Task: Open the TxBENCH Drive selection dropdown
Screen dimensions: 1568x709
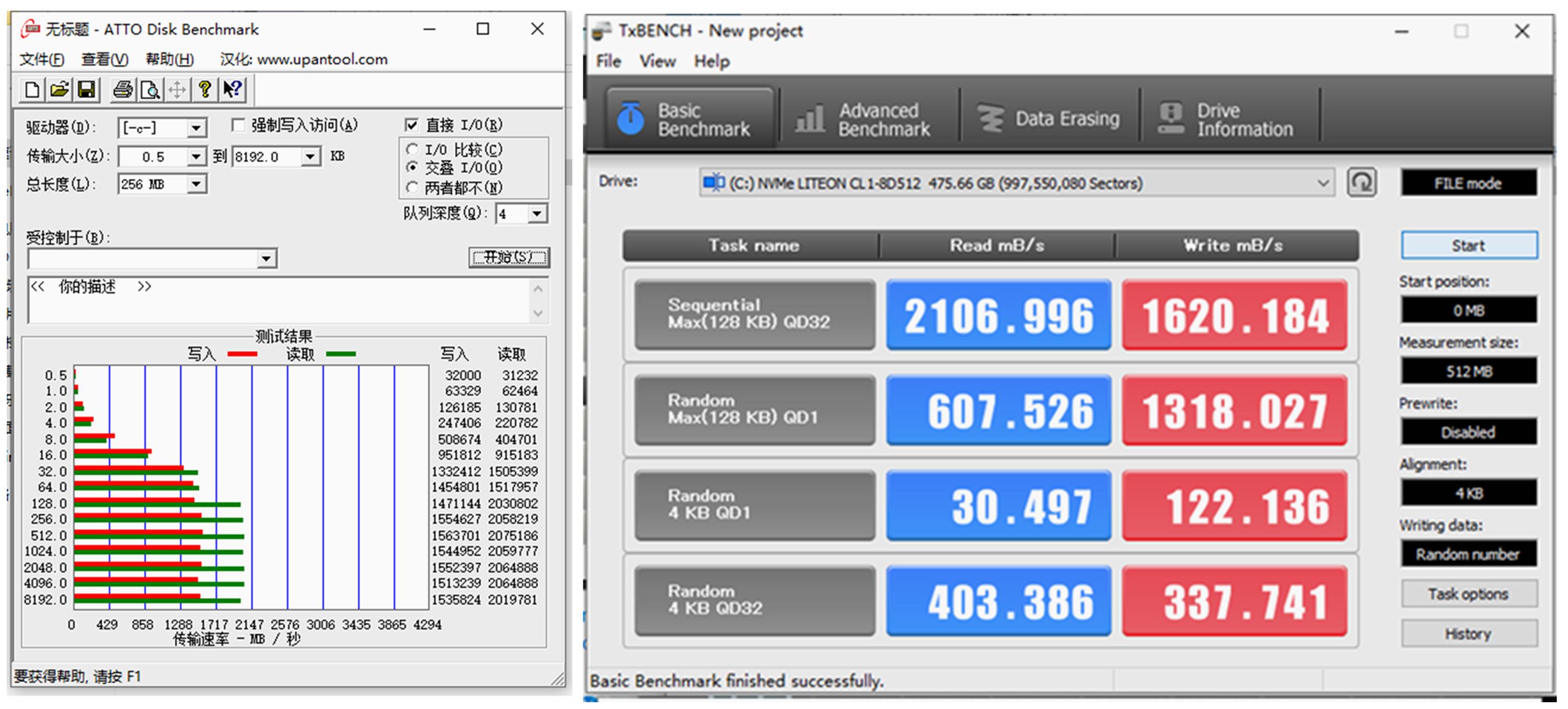Action: click(x=1322, y=183)
